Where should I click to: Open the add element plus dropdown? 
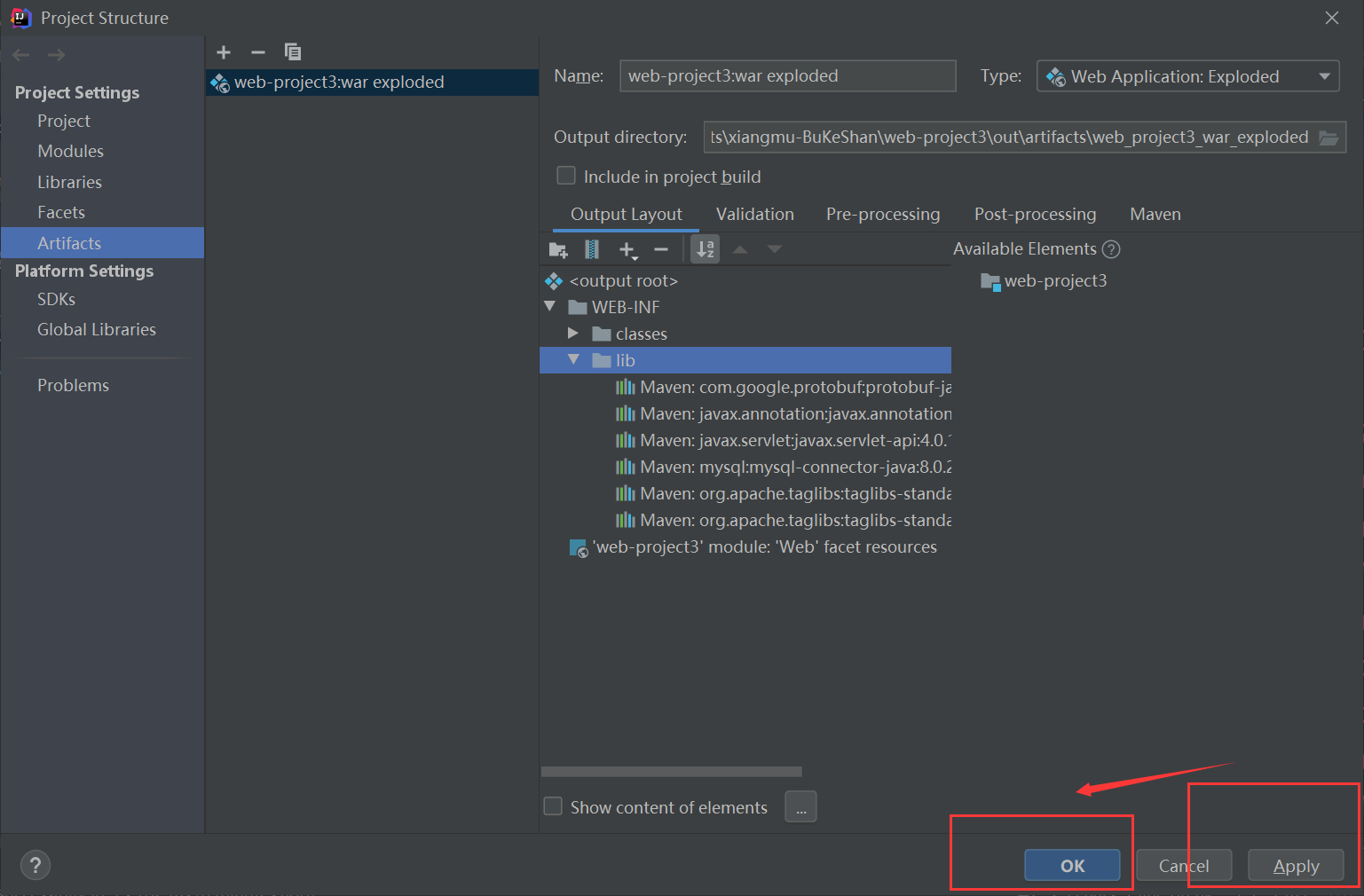tap(628, 249)
